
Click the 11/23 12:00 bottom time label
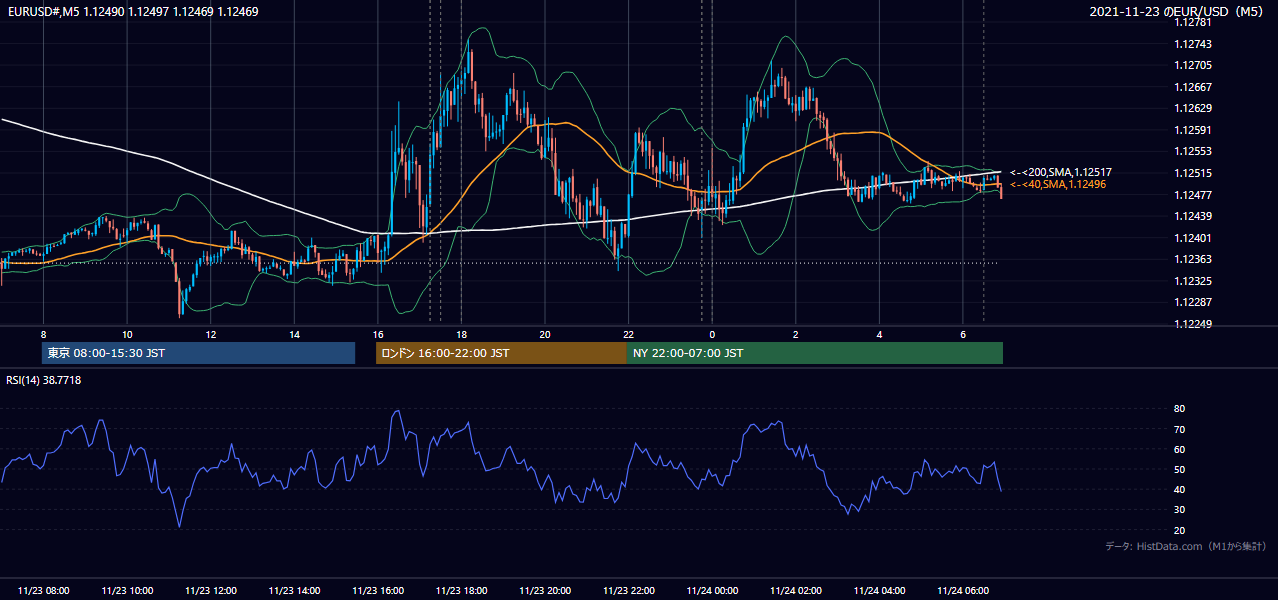[211, 591]
